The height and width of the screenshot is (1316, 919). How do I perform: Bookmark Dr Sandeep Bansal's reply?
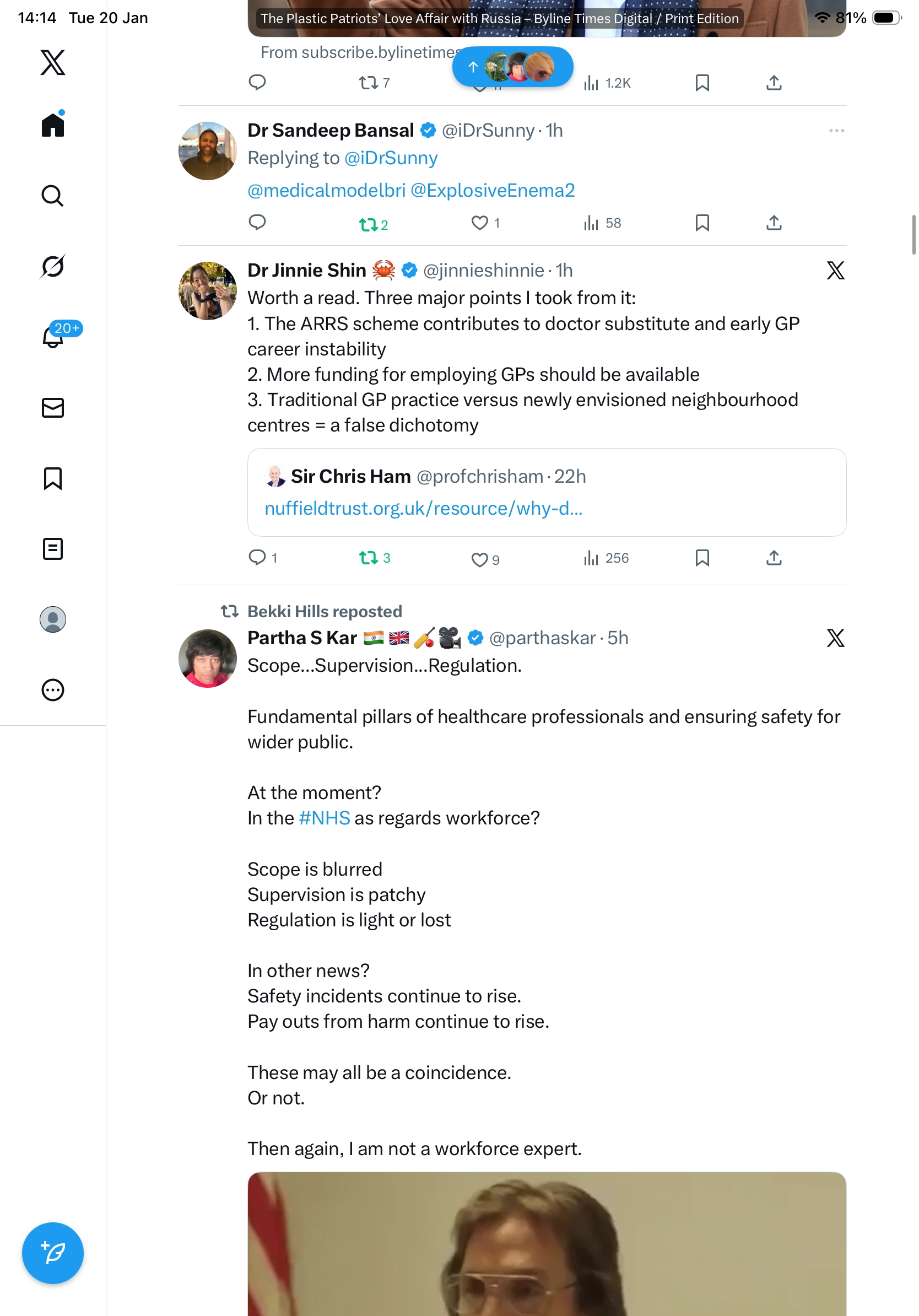702,223
